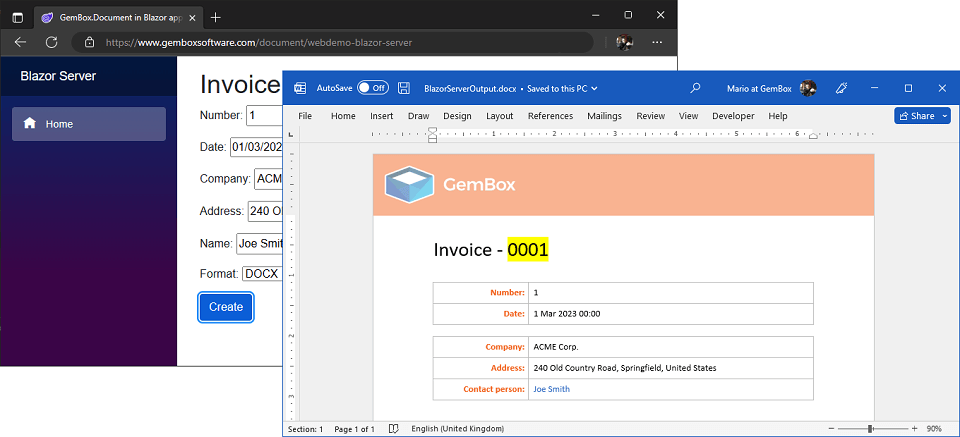Refresh the browser page
This screenshot has height=437, width=960.
point(52,43)
